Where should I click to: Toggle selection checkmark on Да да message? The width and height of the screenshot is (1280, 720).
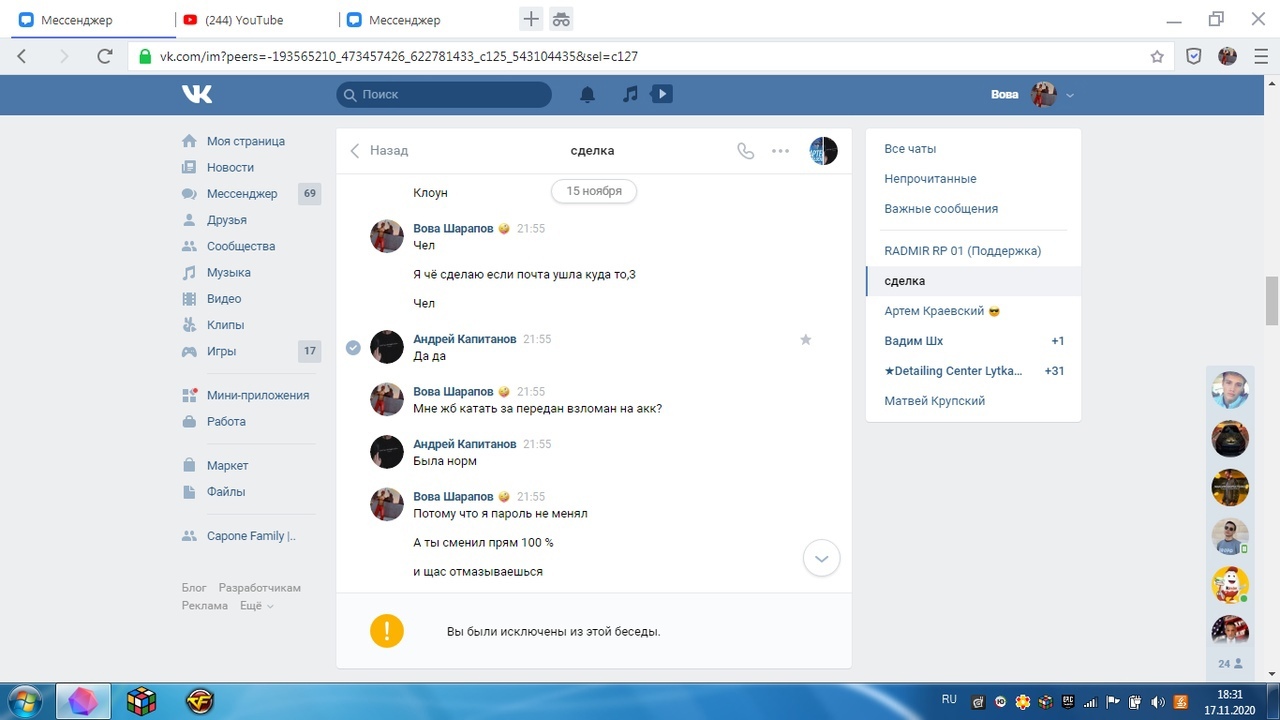353,347
